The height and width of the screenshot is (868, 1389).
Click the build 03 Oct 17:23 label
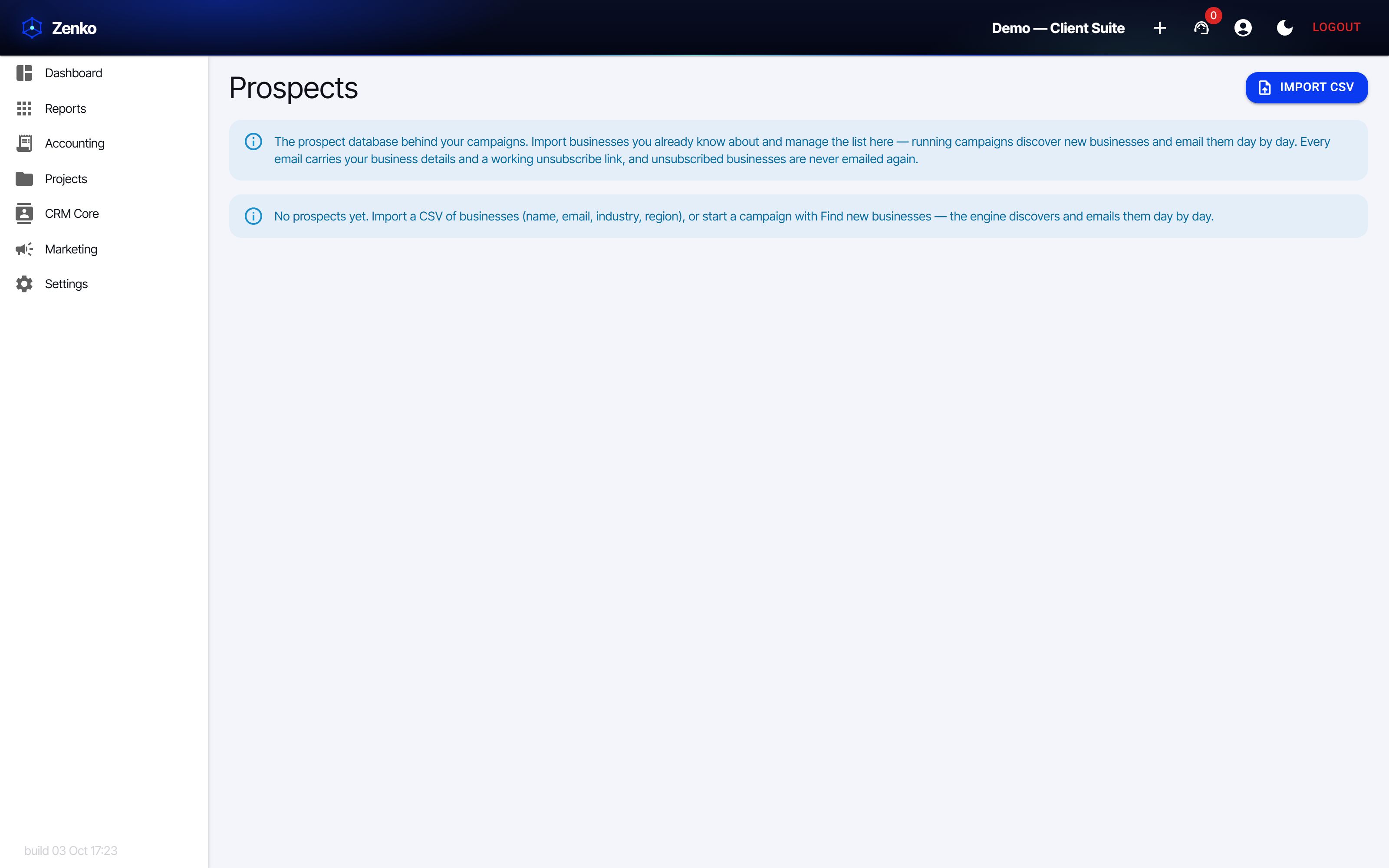pos(71,851)
